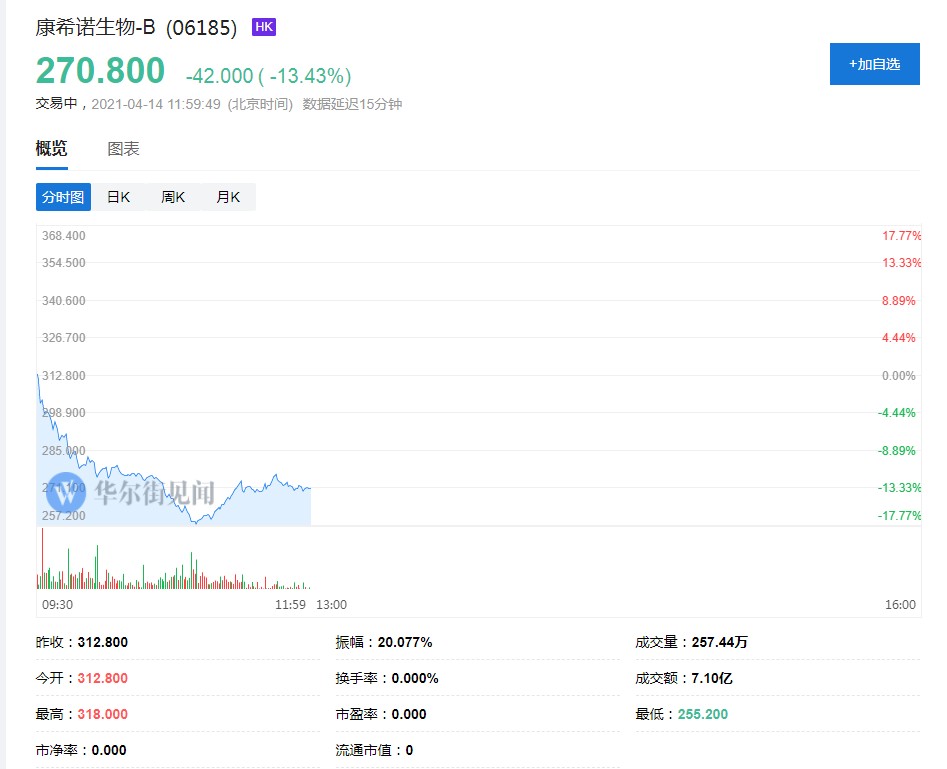Click the 最低 255.200 value
947x769 pixels.
click(703, 714)
